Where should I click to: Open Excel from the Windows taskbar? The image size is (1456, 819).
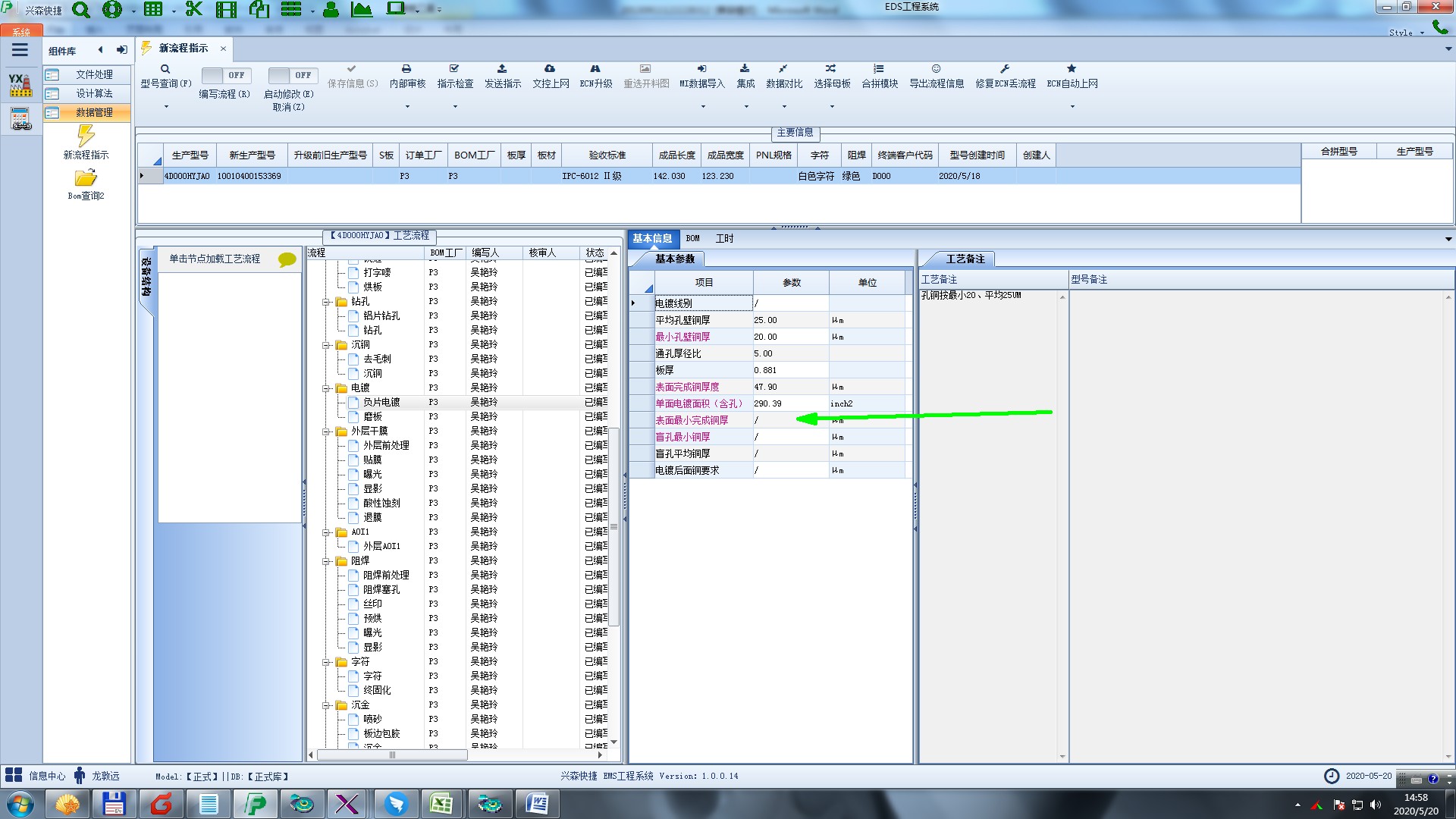441,804
